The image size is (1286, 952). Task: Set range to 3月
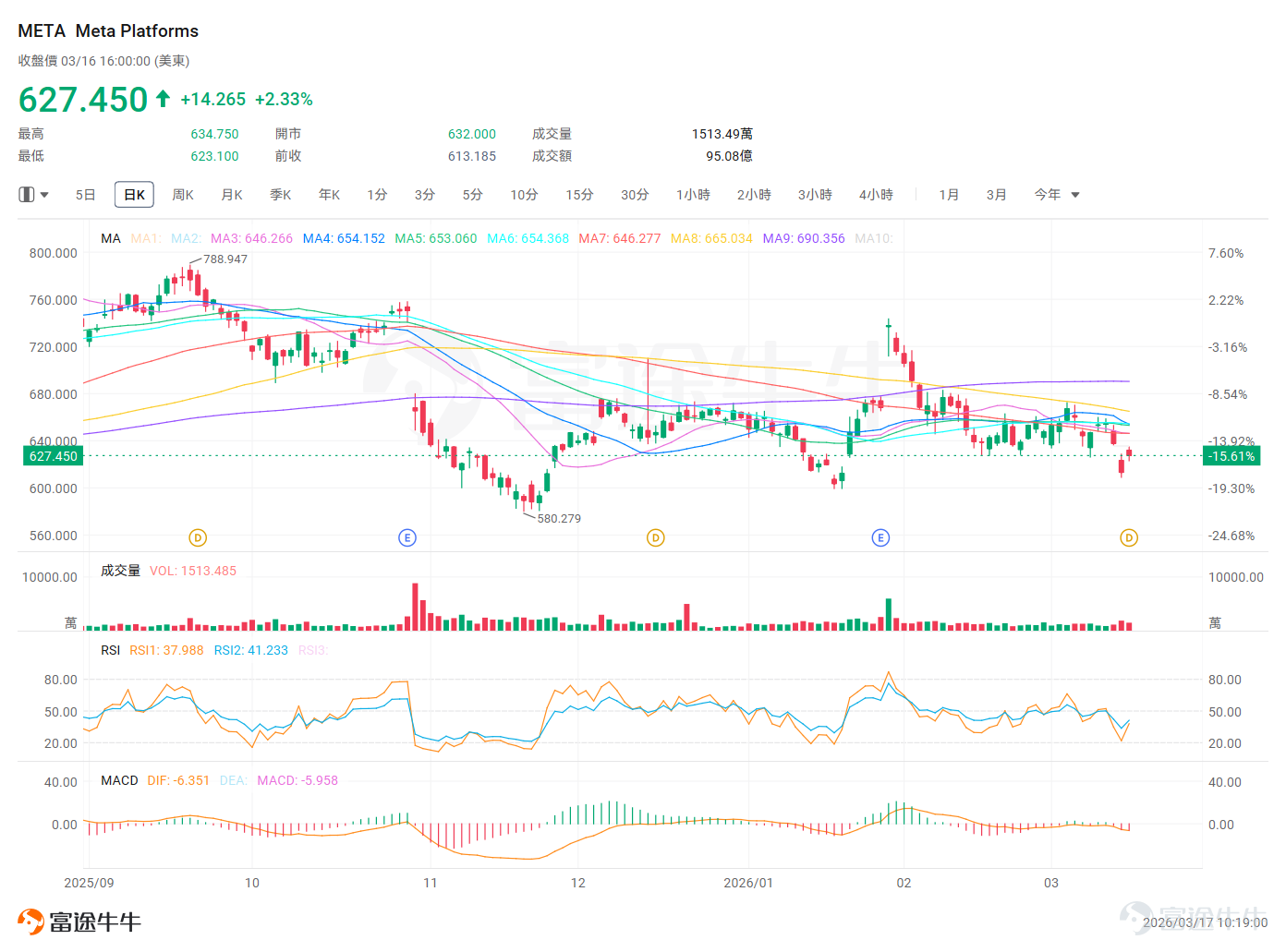pos(997,195)
